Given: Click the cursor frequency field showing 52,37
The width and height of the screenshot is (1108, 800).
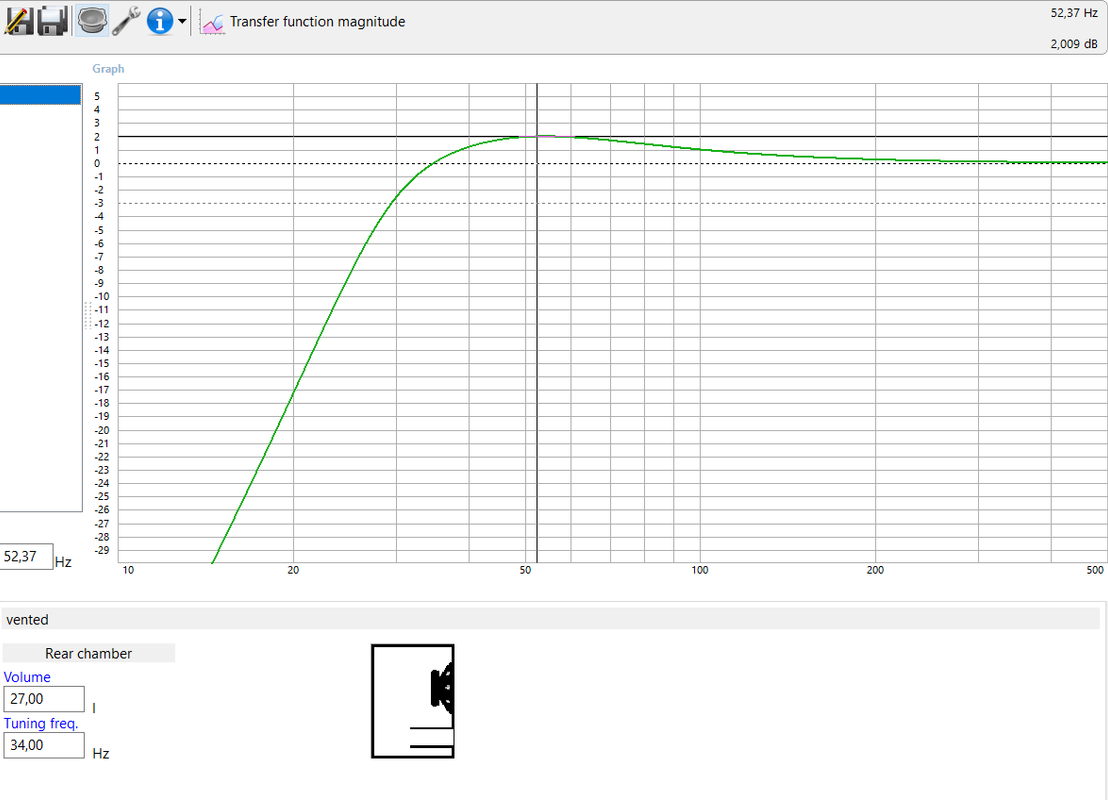Looking at the screenshot, I should [x=27, y=556].
